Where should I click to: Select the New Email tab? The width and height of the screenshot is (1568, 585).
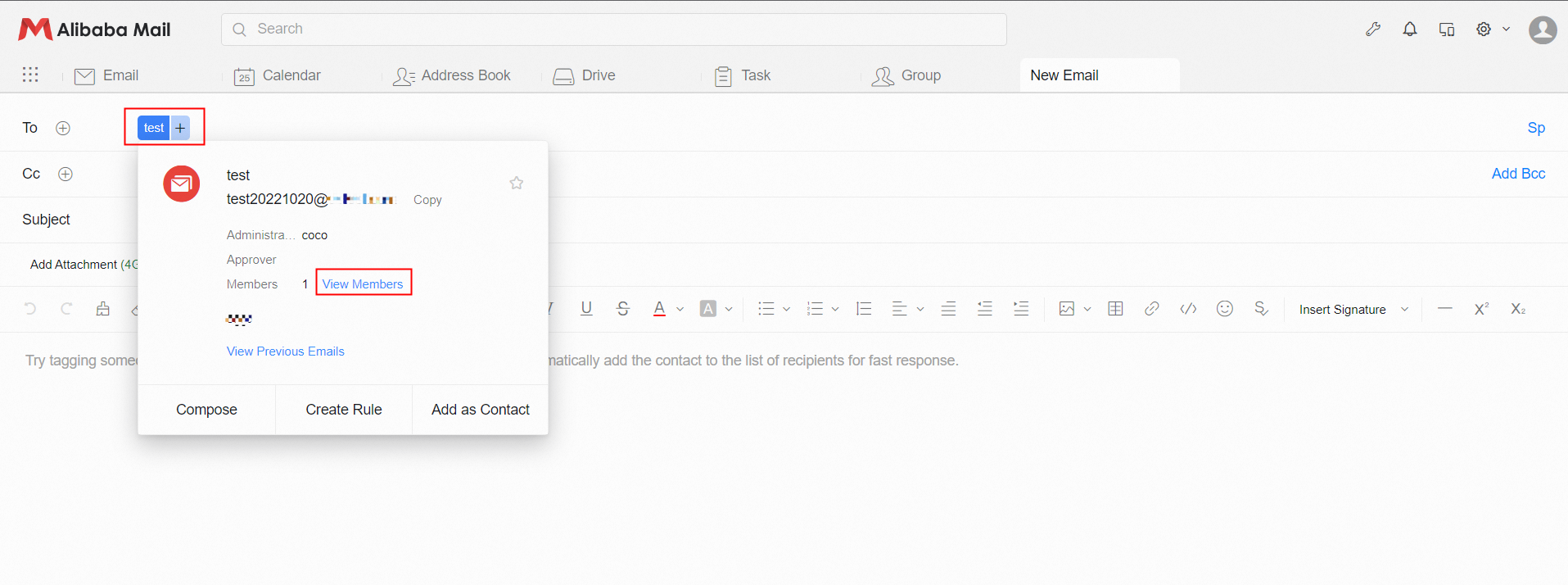click(x=1100, y=75)
